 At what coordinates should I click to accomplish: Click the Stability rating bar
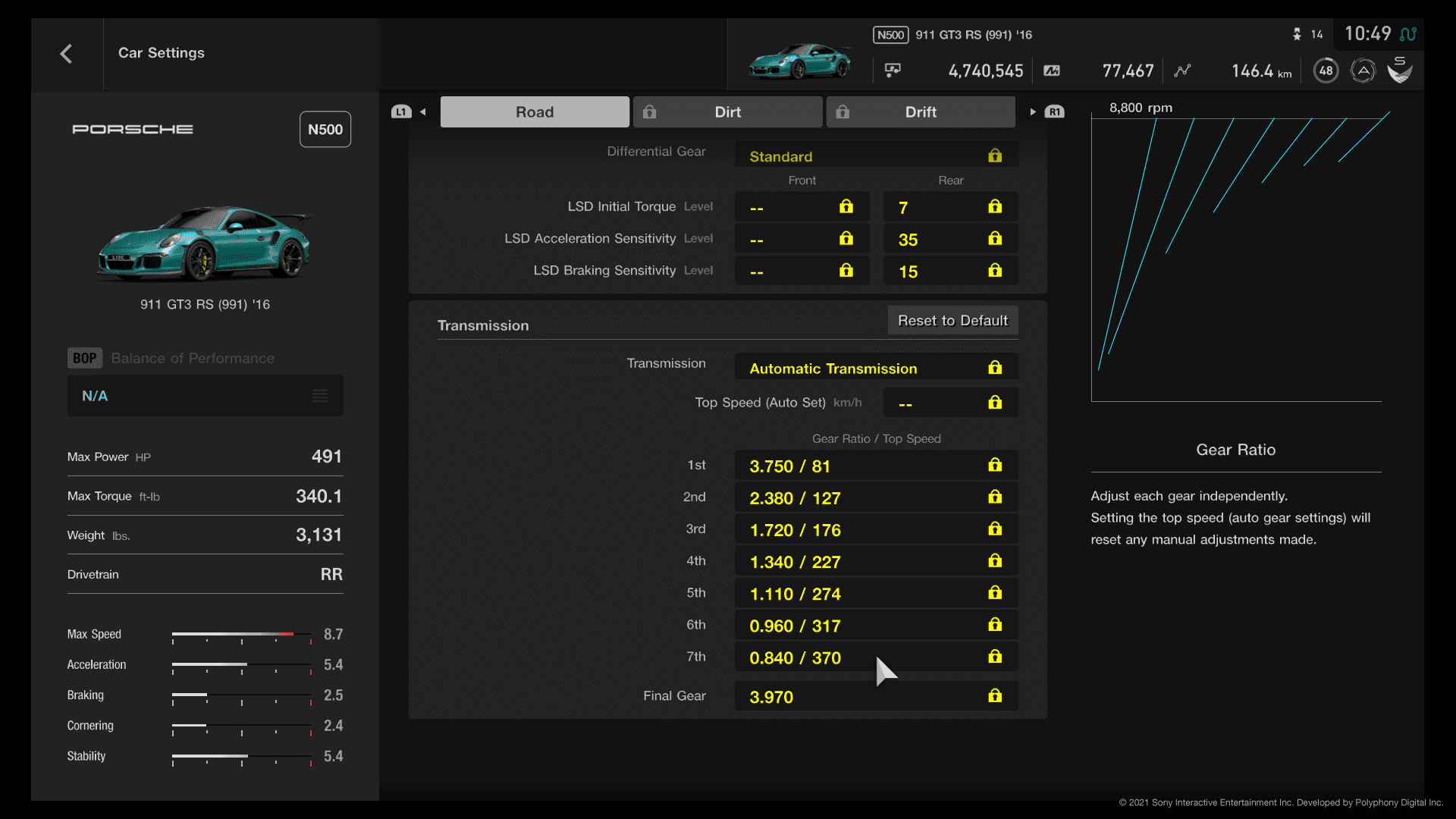(x=242, y=757)
